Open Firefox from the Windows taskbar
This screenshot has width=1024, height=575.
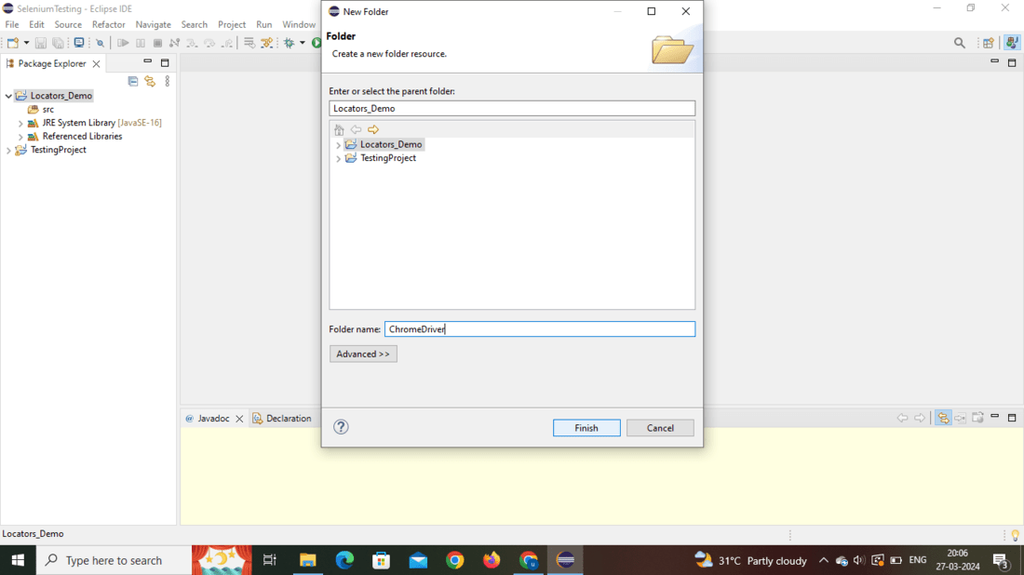(491, 560)
